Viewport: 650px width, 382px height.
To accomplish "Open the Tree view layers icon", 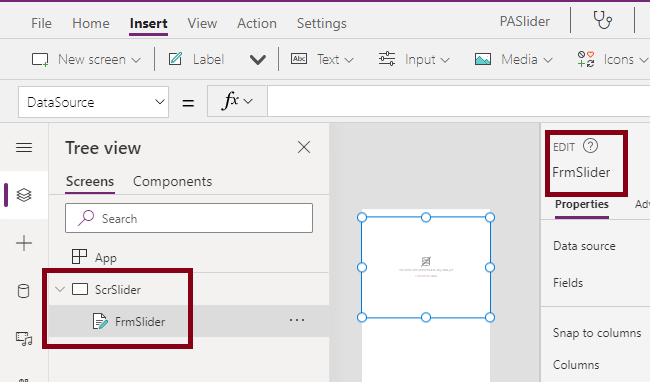I will tap(24, 195).
